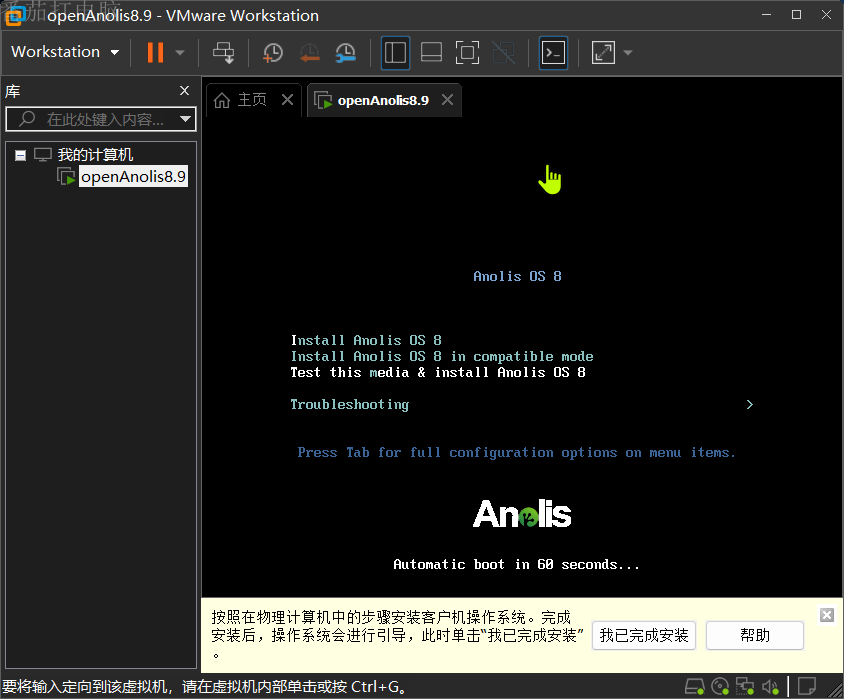
Task: Click the hard disk status icon
Action: coord(694,687)
